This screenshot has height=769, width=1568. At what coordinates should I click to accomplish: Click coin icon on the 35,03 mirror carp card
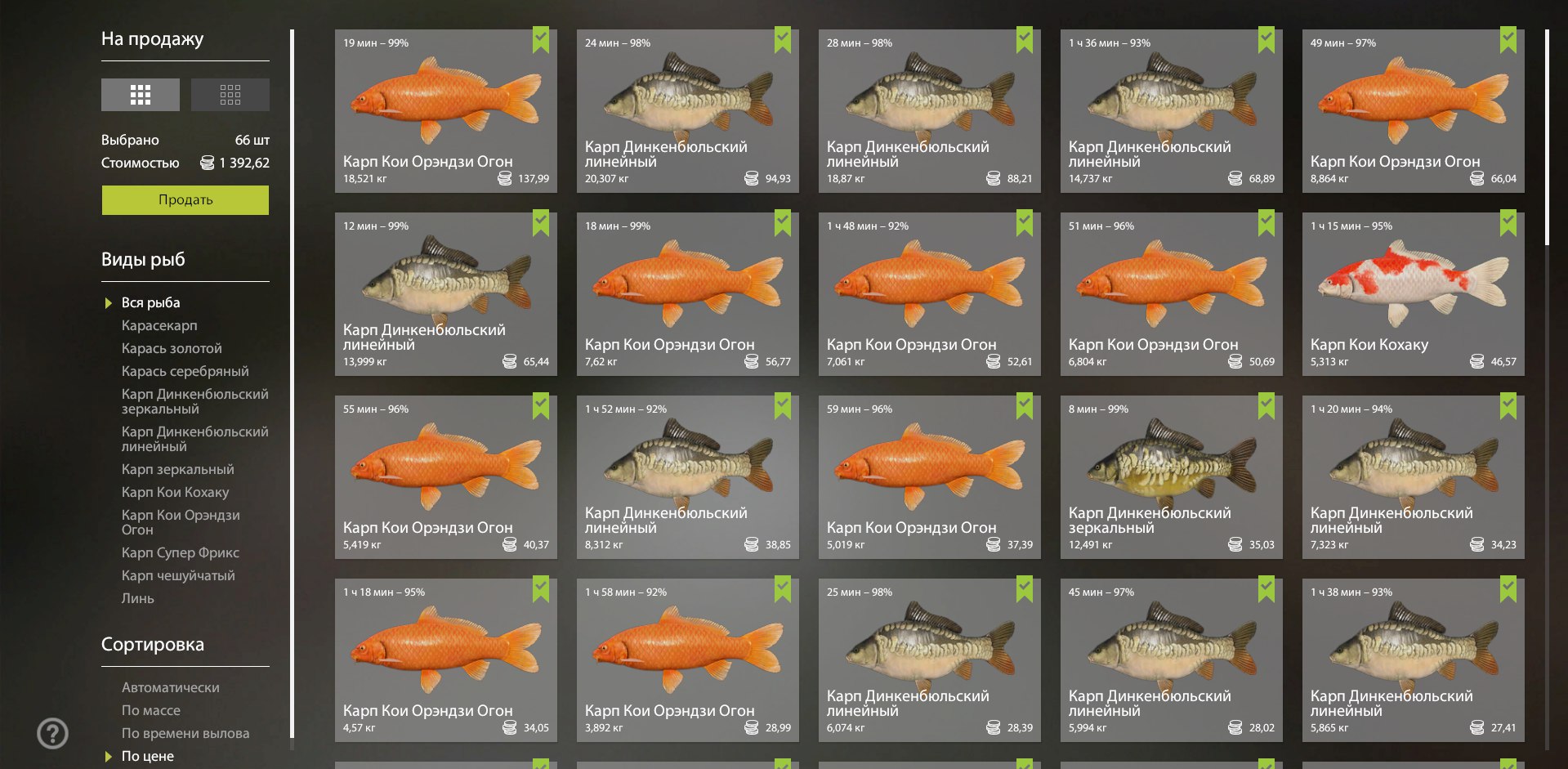point(1235,544)
